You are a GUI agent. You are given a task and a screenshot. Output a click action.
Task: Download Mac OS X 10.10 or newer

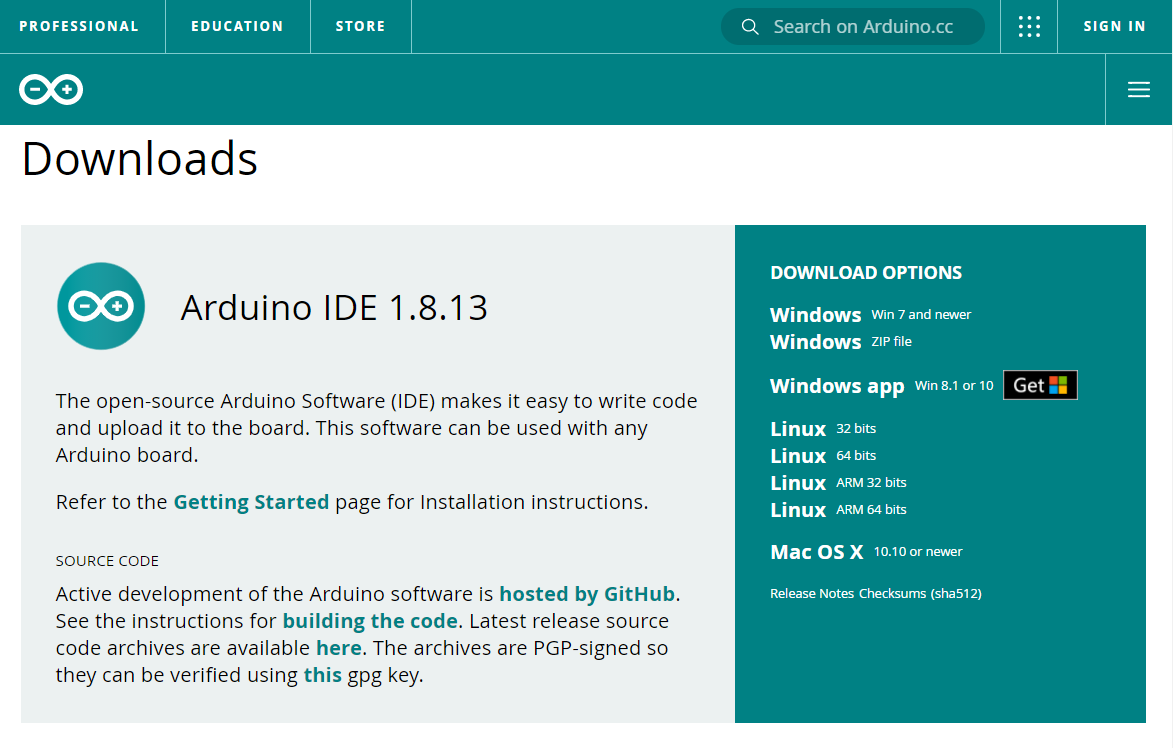coord(866,552)
